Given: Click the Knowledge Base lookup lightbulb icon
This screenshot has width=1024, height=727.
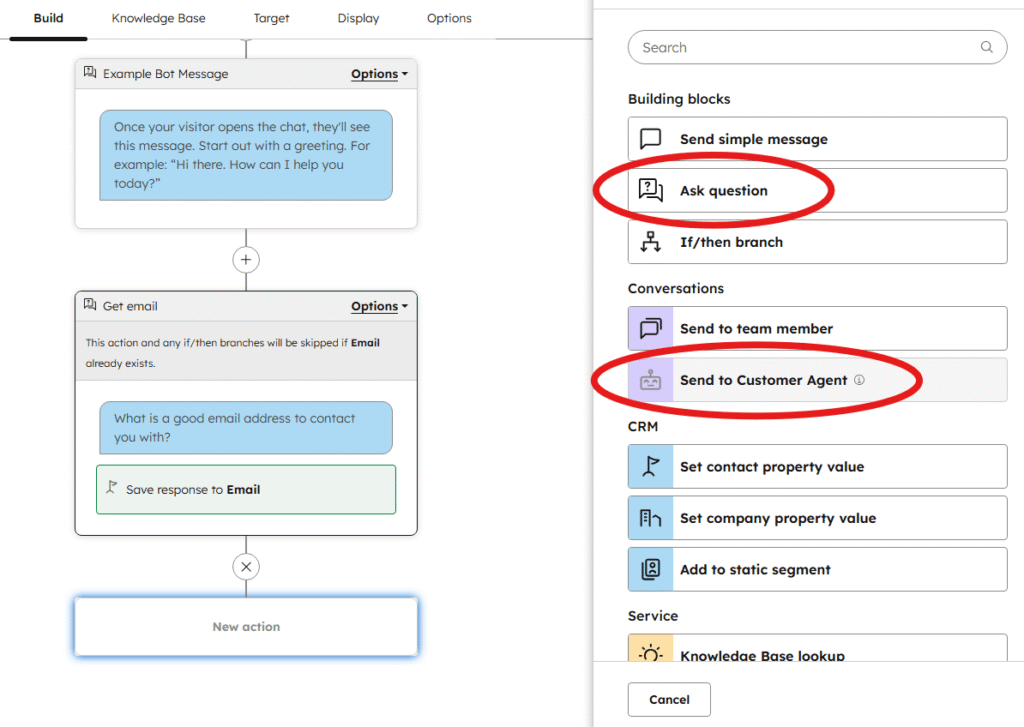Looking at the screenshot, I should tap(651, 654).
